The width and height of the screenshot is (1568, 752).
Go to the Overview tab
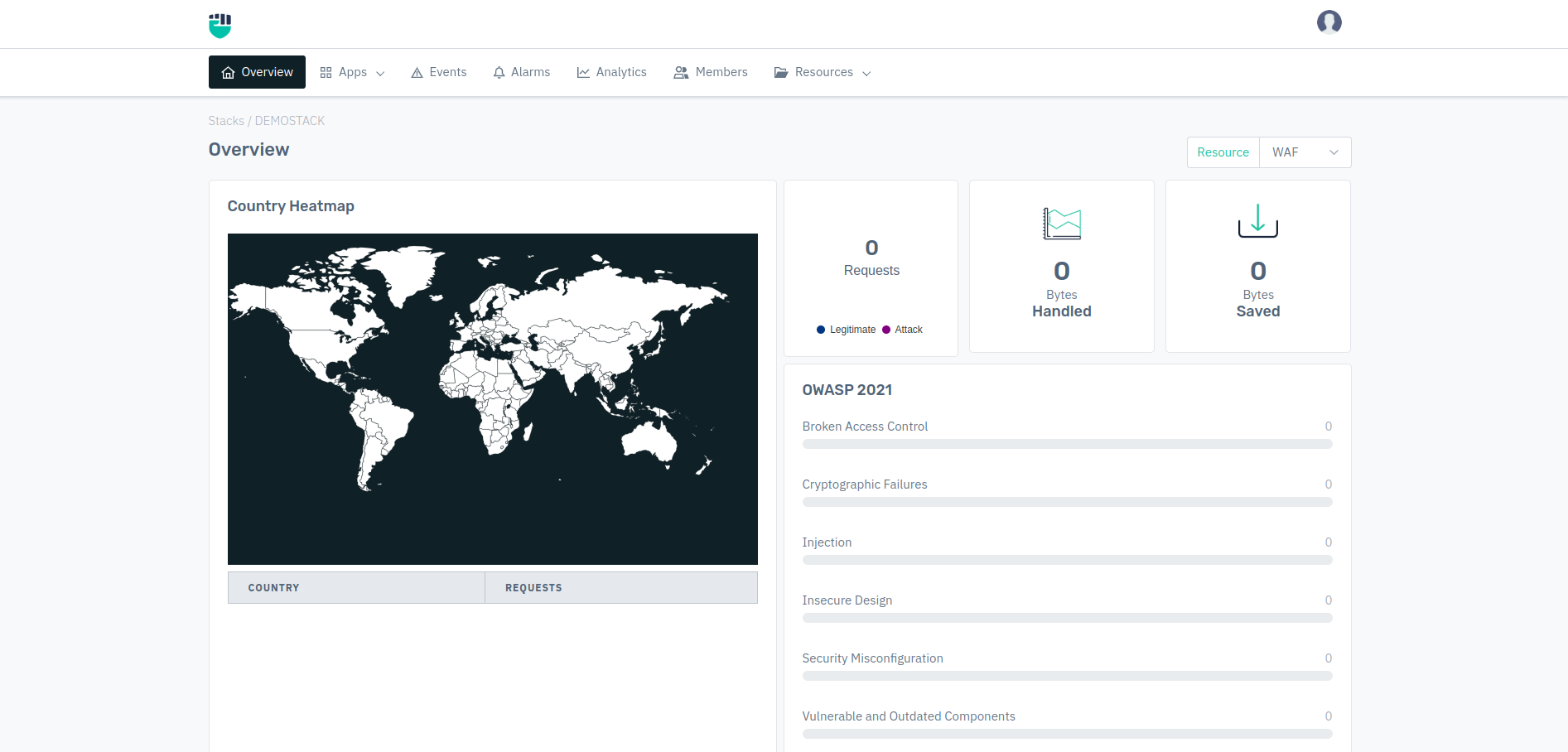click(x=257, y=72)
